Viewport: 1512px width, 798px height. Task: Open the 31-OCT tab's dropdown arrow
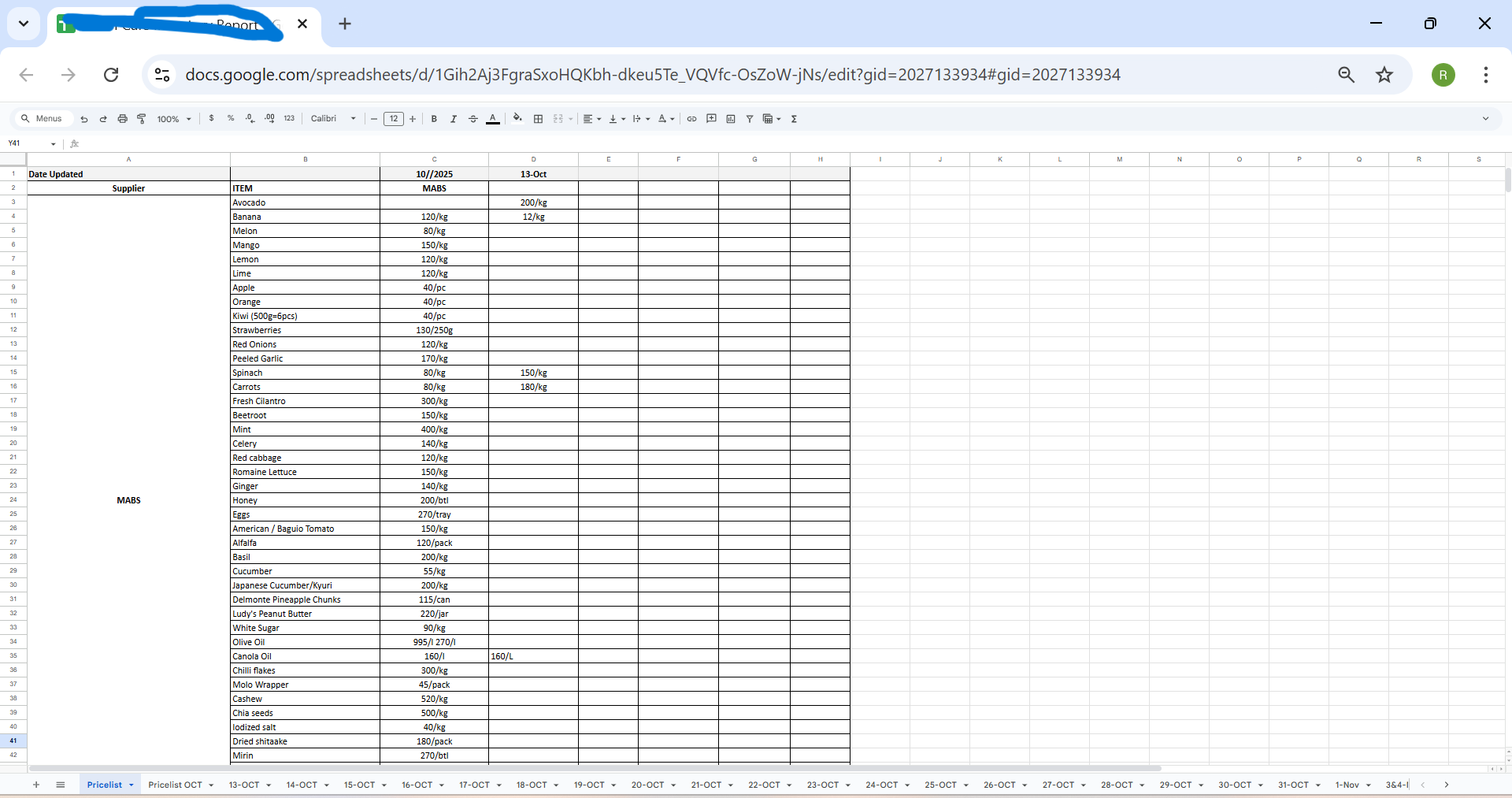pos(1317,785)
